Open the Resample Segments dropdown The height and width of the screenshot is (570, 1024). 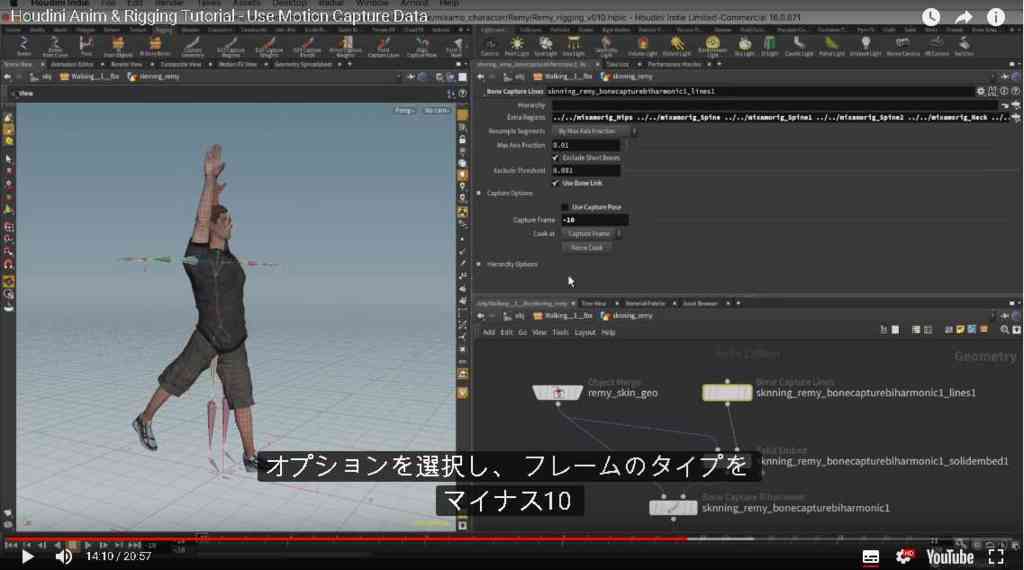[595, 131]
